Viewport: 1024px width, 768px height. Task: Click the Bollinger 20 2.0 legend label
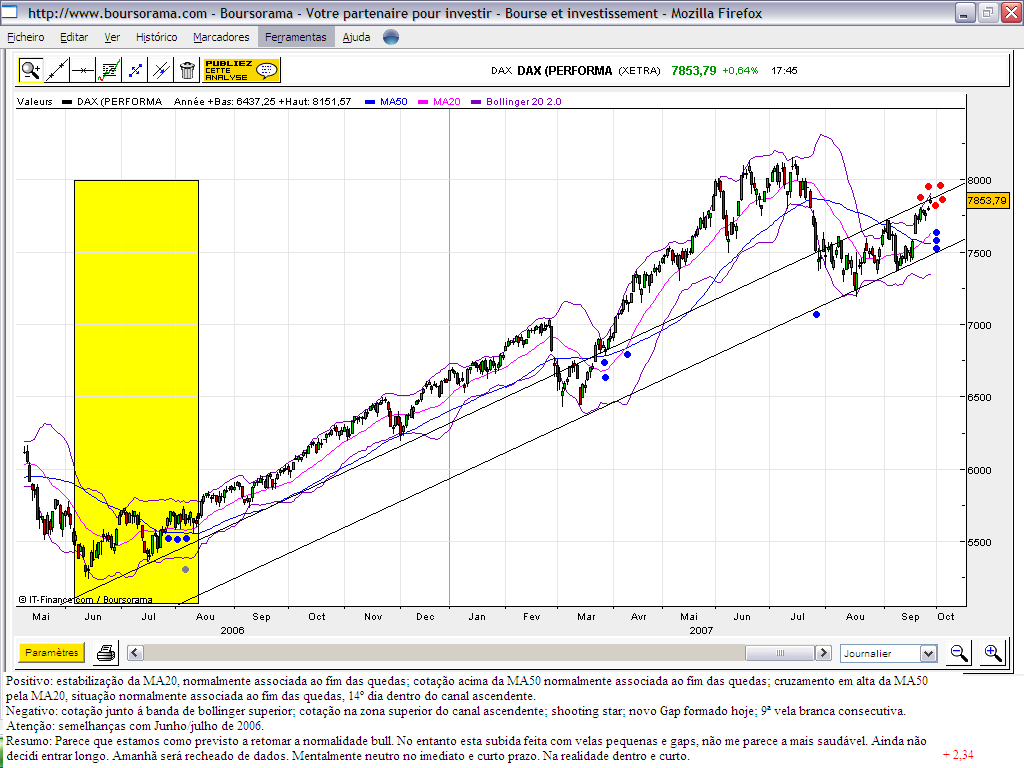524,102
